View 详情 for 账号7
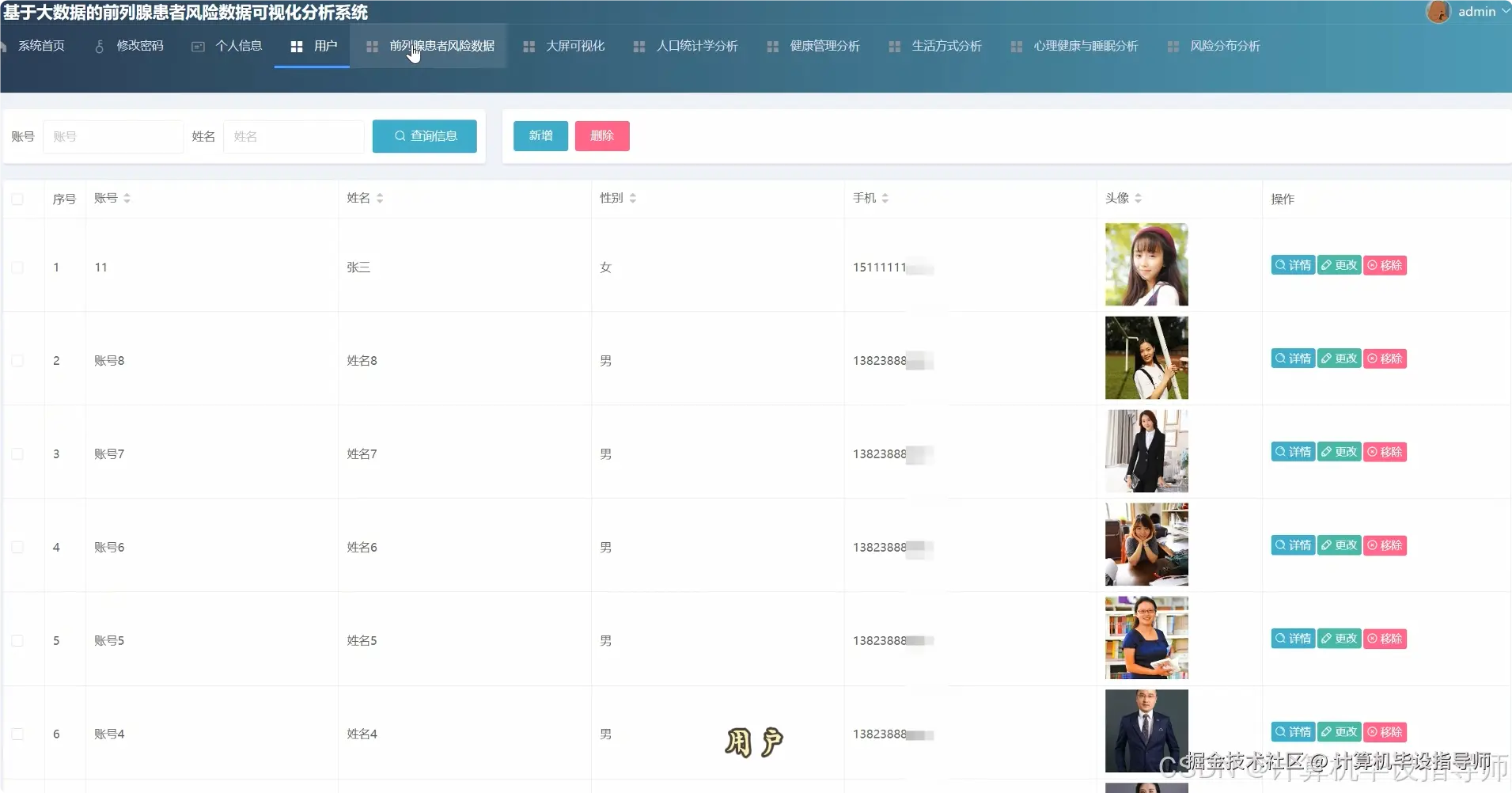This screenshot has height=793, width=1512. pyautogui.click(x=1293, y=452)
